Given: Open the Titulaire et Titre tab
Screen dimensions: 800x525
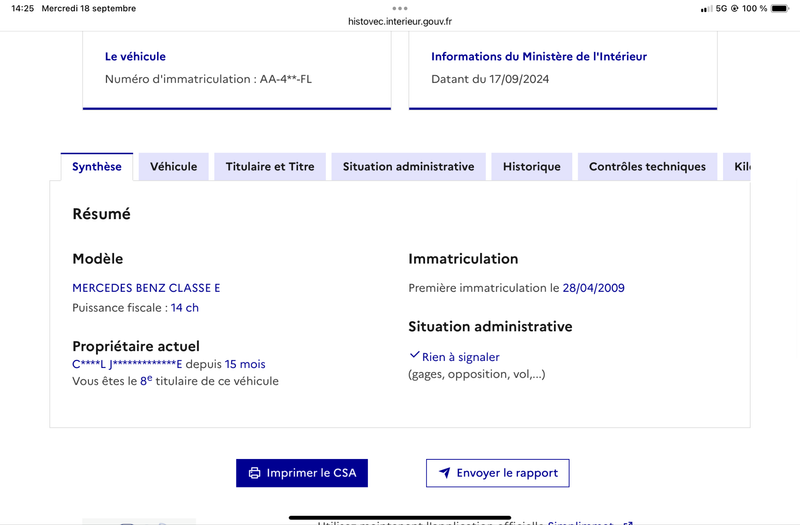Looking at the screenshot, I should tap(270, 167).
